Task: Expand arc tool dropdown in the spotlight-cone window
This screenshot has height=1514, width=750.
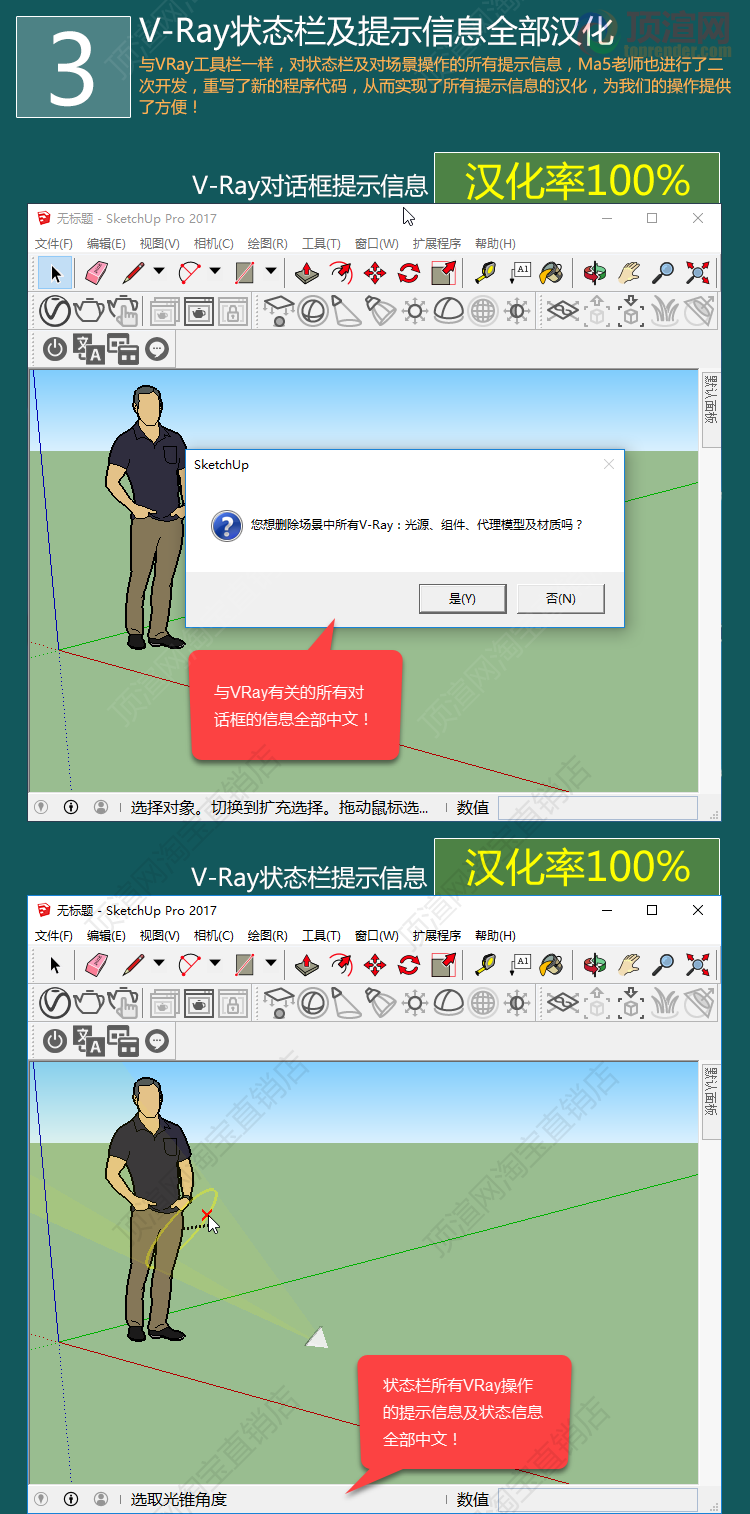Action: (x=215, y=963)
